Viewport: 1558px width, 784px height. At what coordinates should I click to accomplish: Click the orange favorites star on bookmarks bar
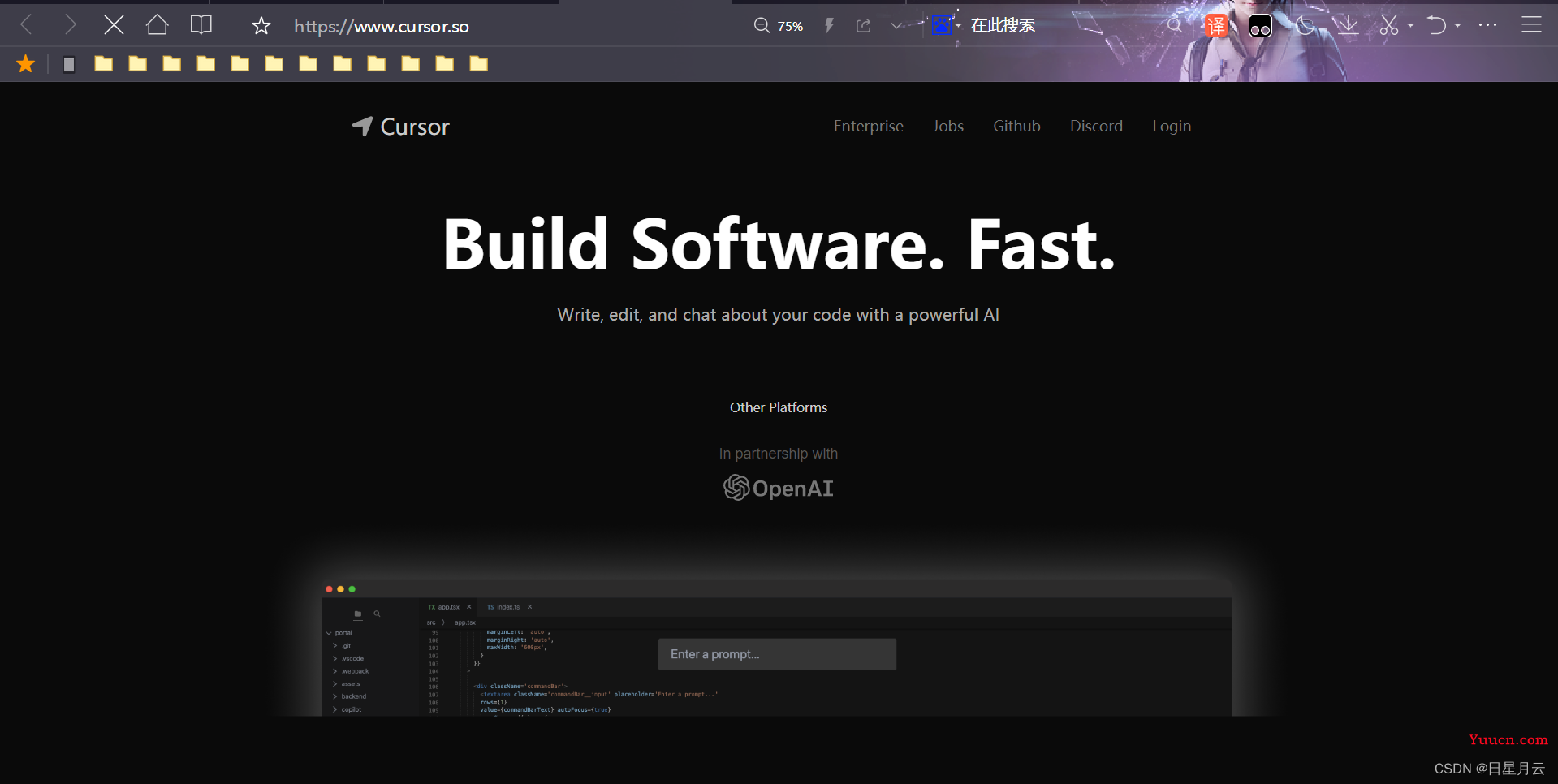(x=26, y=63)
